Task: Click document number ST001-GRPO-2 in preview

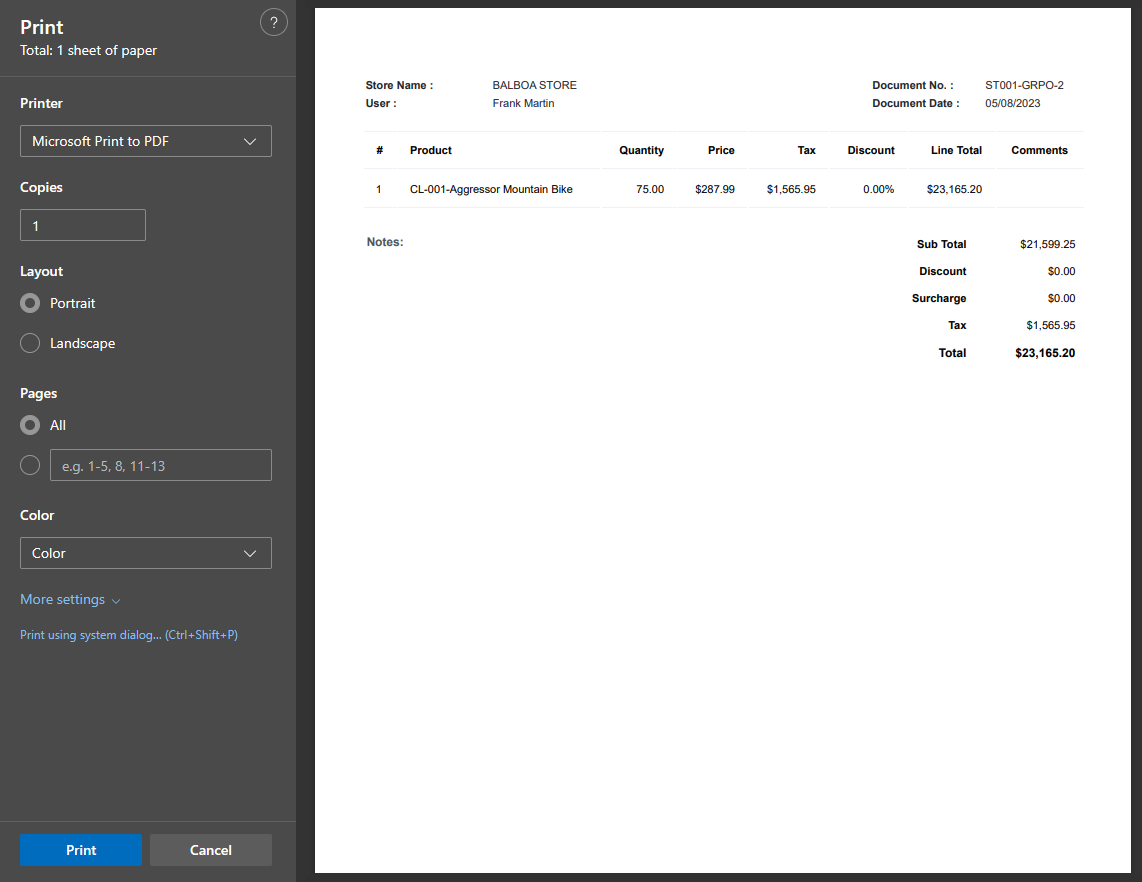Action: point(1024,85)
